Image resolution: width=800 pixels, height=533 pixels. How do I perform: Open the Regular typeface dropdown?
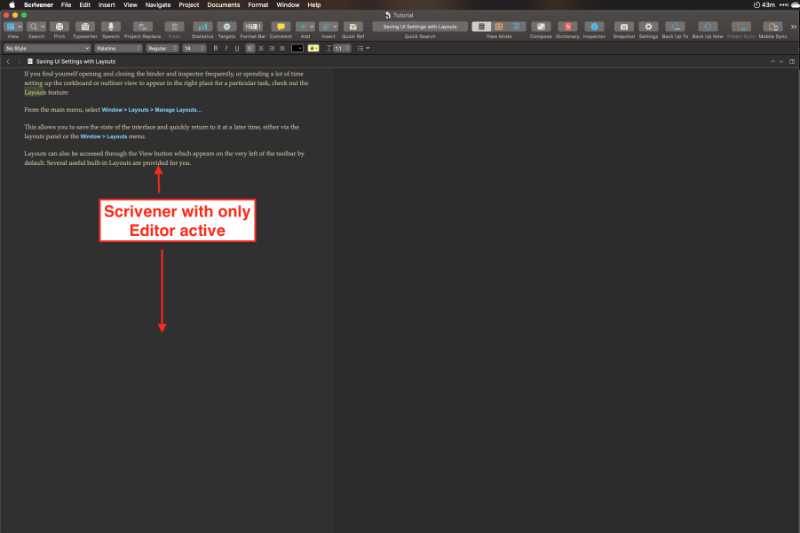coord(162,48)
